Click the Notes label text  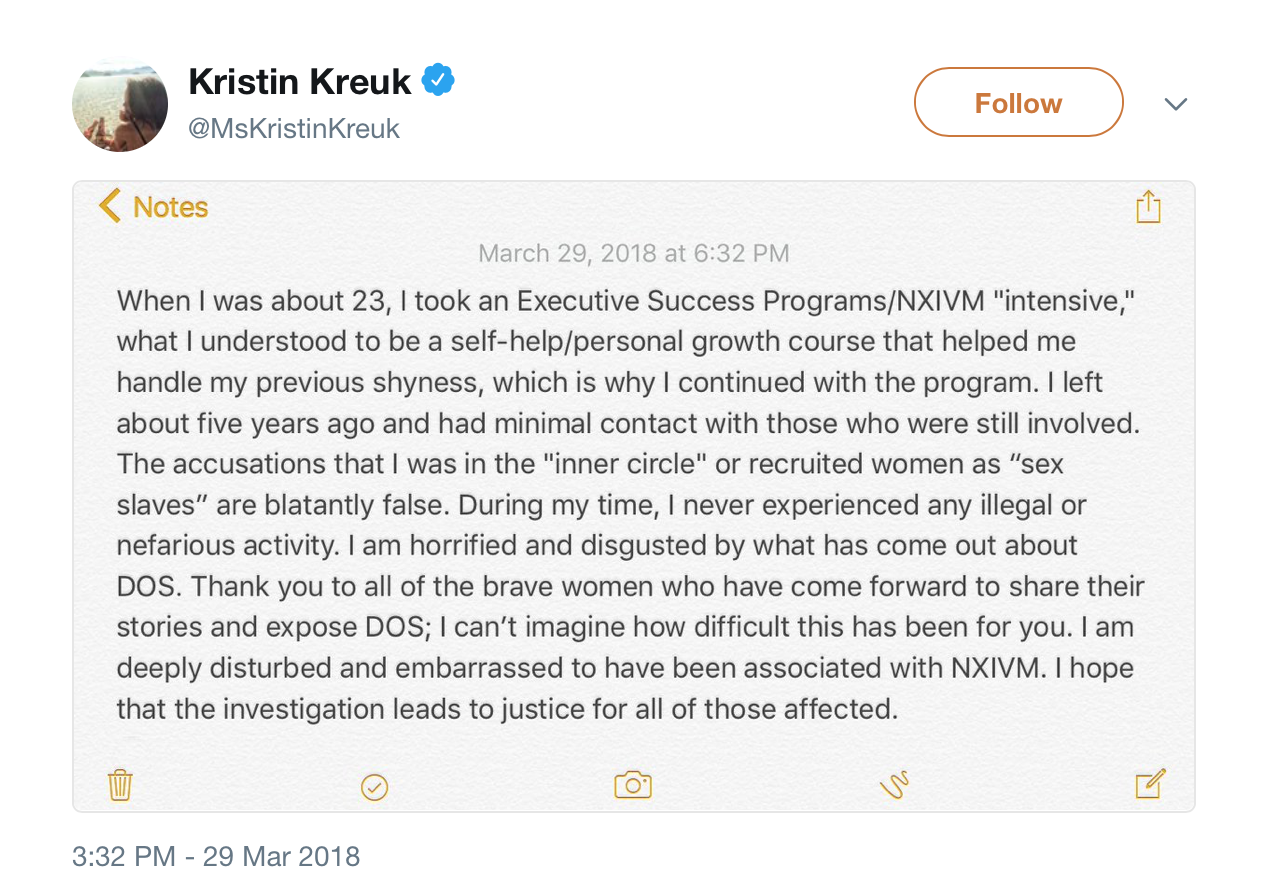(170, 207)
